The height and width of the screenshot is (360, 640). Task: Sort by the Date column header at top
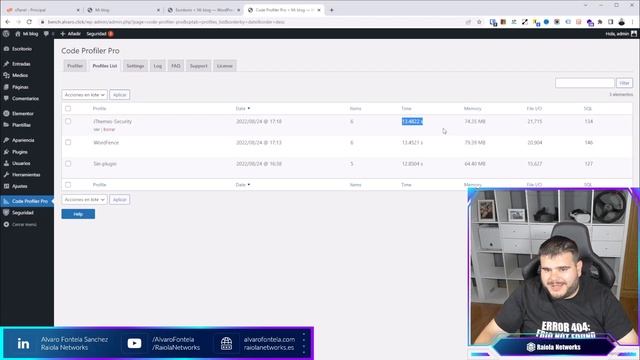point(242,109)
